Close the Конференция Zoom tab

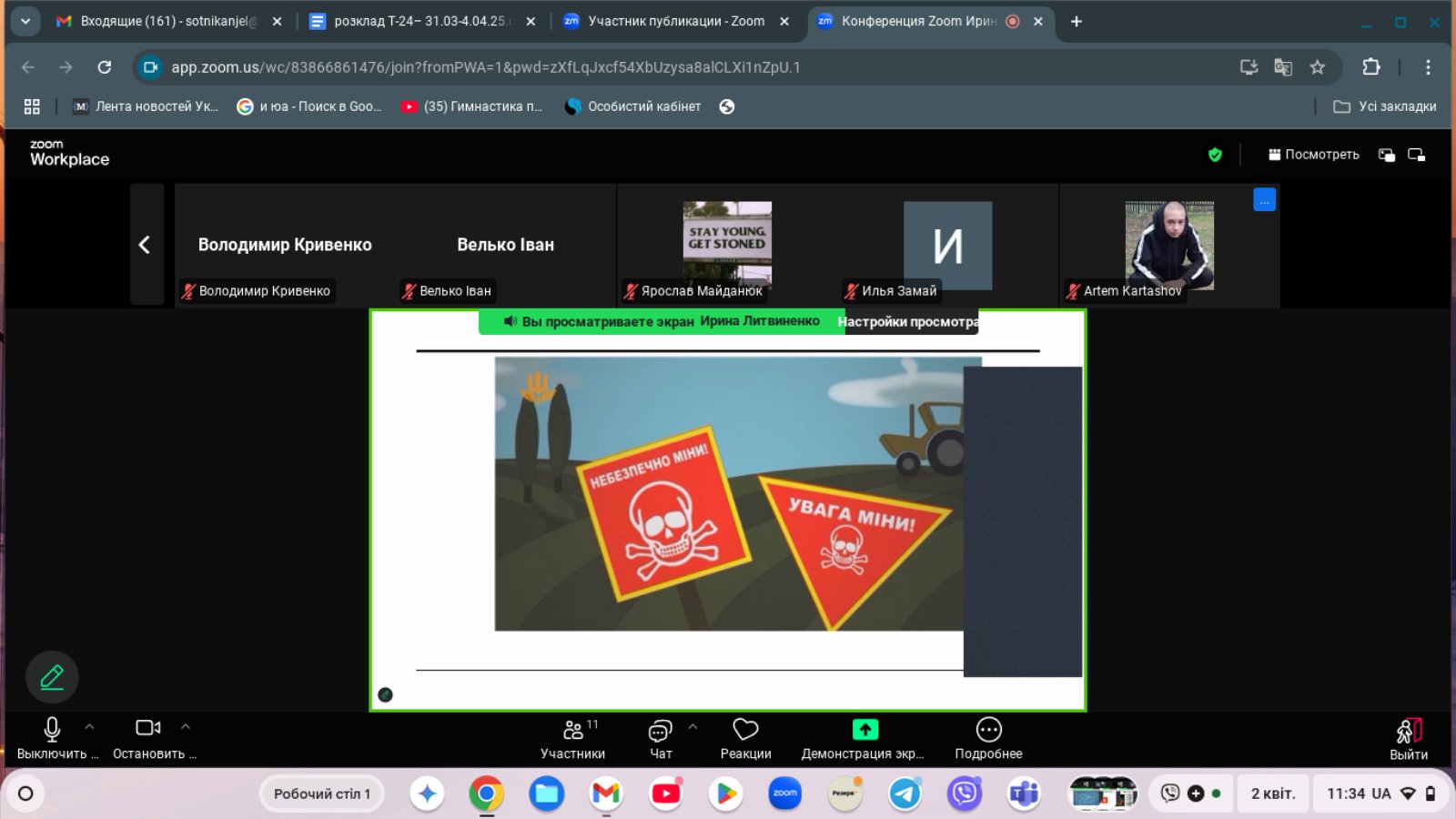point(1038,21)
